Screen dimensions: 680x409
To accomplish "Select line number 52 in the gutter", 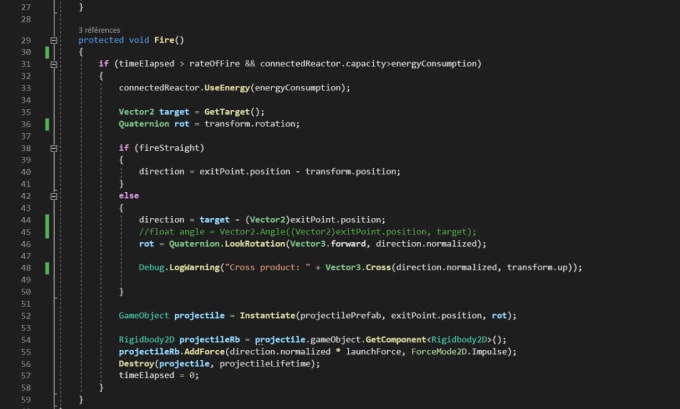I will tap(26, 316).
